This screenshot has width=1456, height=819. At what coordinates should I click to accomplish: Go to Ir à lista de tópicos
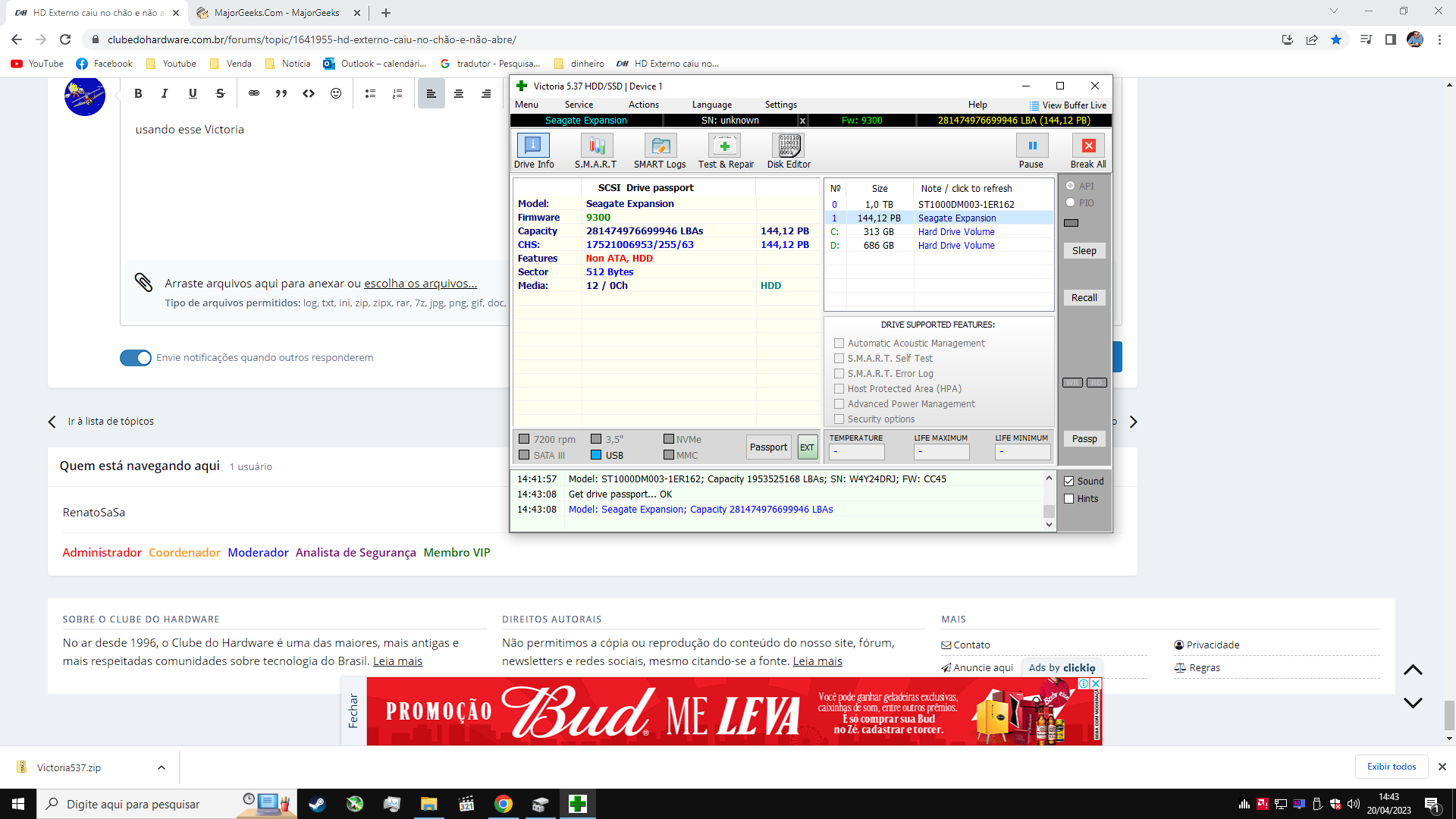pos(111,422)
